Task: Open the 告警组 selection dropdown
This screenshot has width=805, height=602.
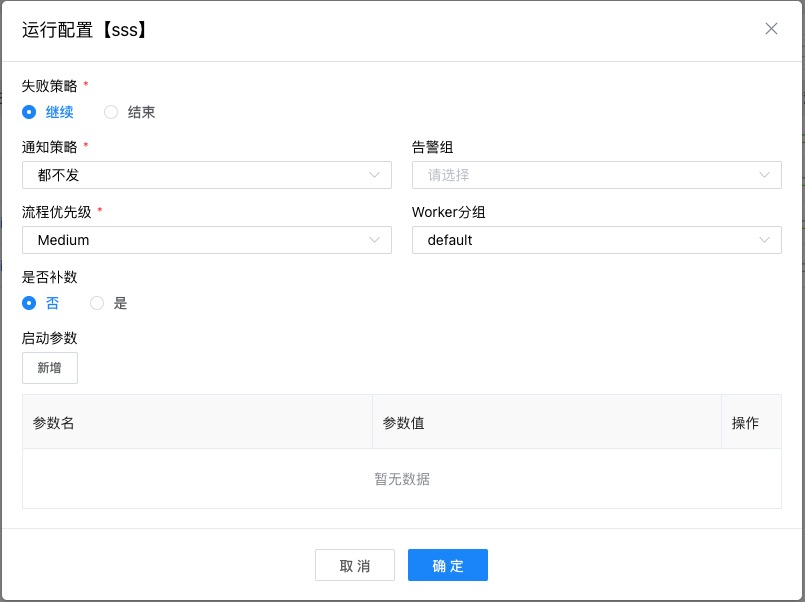Action: coord(595,174)
